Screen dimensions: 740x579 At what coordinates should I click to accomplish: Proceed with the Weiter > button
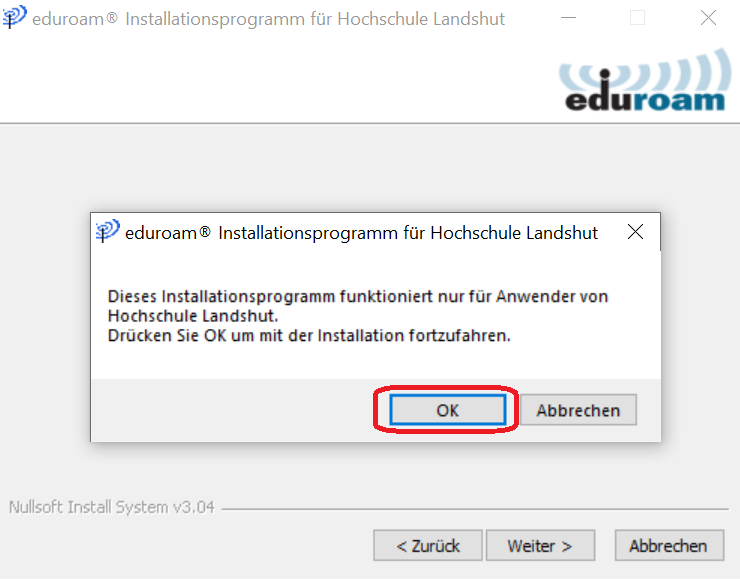[540, 545]
